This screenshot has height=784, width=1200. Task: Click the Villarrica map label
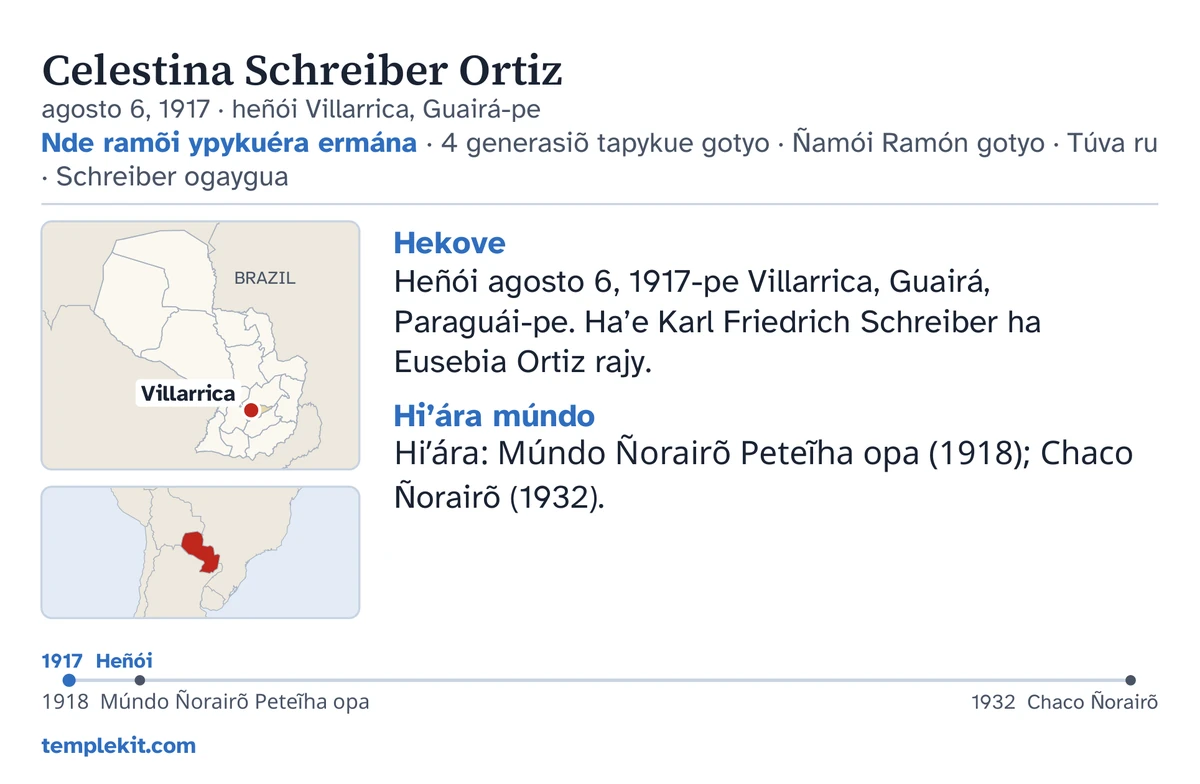tap(188, 394)
